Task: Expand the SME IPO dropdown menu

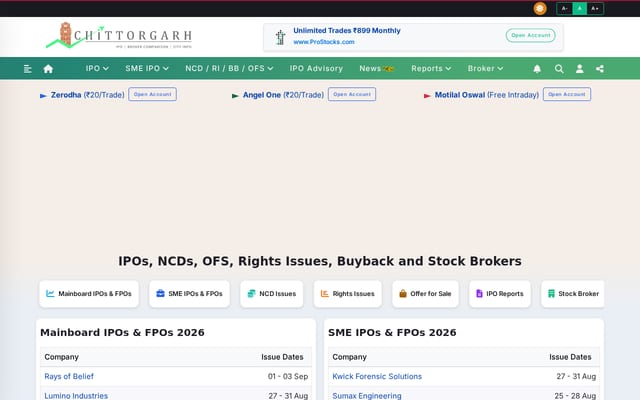Action: click(x=147, y=69)
